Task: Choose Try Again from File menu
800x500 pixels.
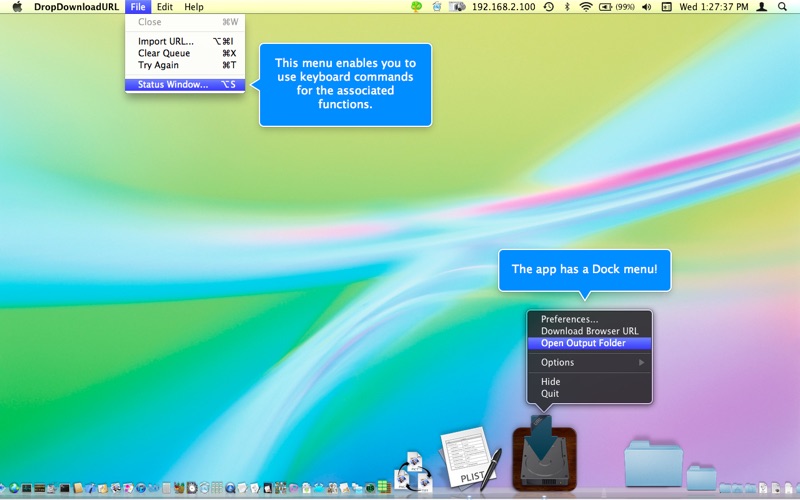Action: [x=185, y=65]
